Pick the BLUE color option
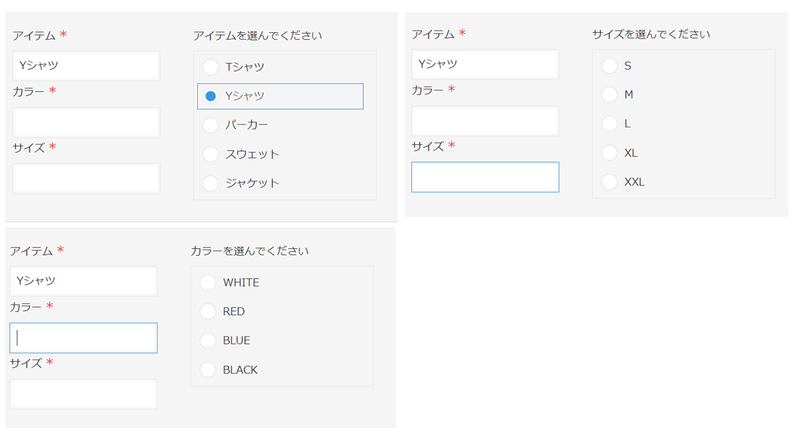The image size is (800, 437). (x=208, y=340)
